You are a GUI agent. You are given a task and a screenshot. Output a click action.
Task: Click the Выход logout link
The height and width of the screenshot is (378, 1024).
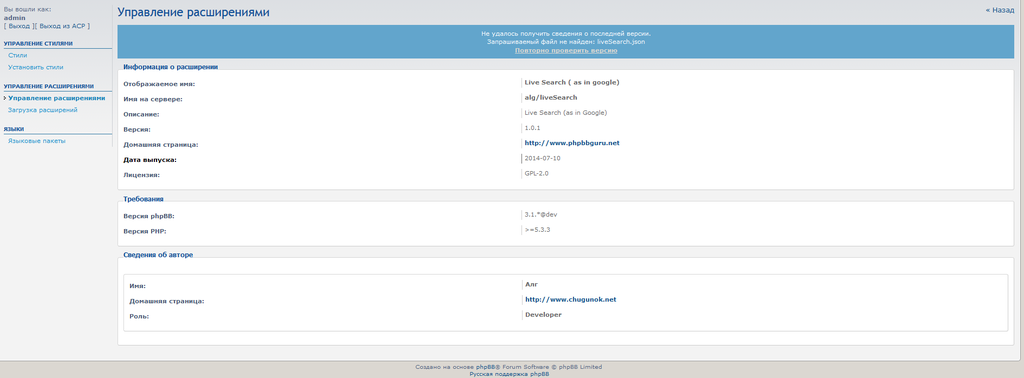tap(20, 26)
